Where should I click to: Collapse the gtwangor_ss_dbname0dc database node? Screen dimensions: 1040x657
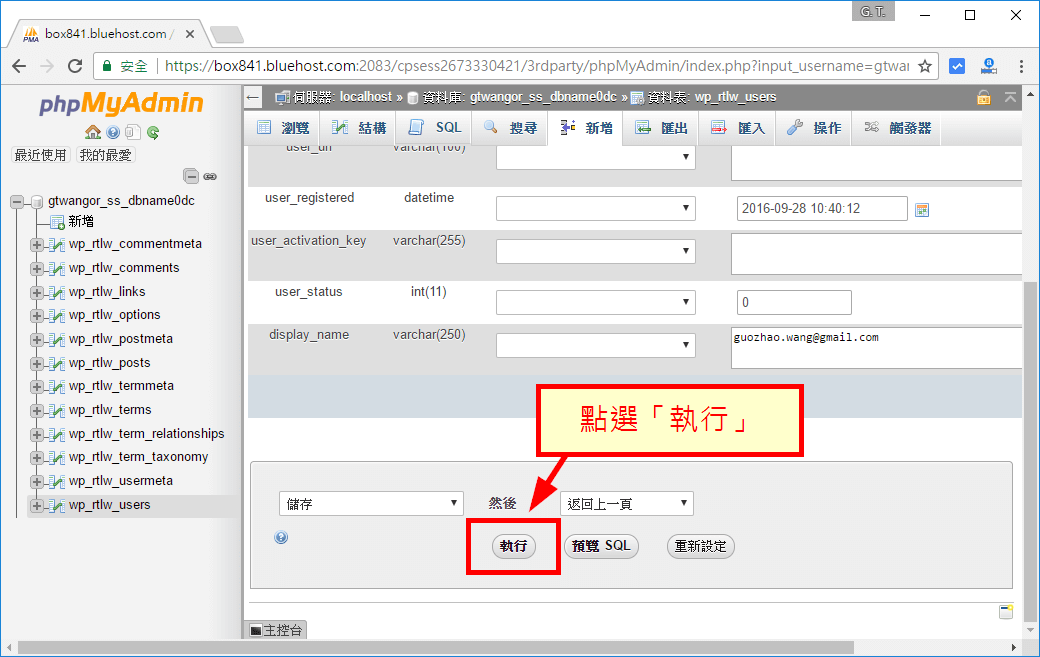coord(16,200)
